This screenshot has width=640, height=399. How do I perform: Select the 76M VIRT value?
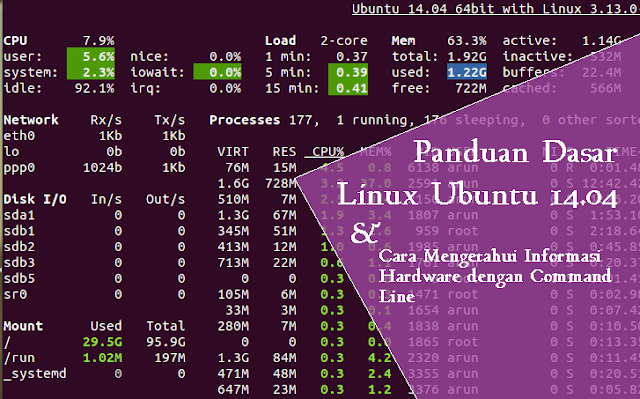(237, 168)
